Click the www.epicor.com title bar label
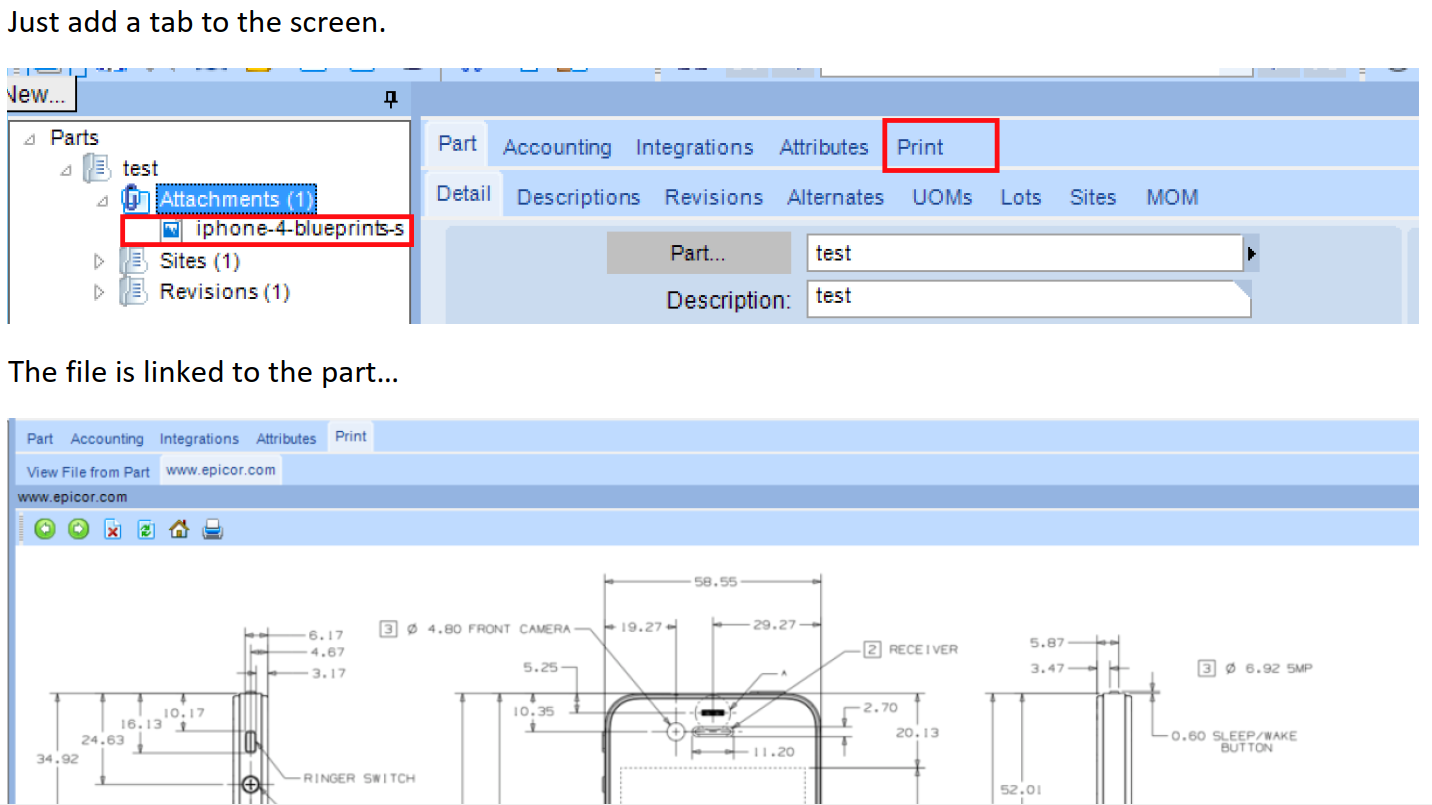Image resolution: width=1432 pixels, height=805 pixels. pyautogui.click(x=72, y=497)
